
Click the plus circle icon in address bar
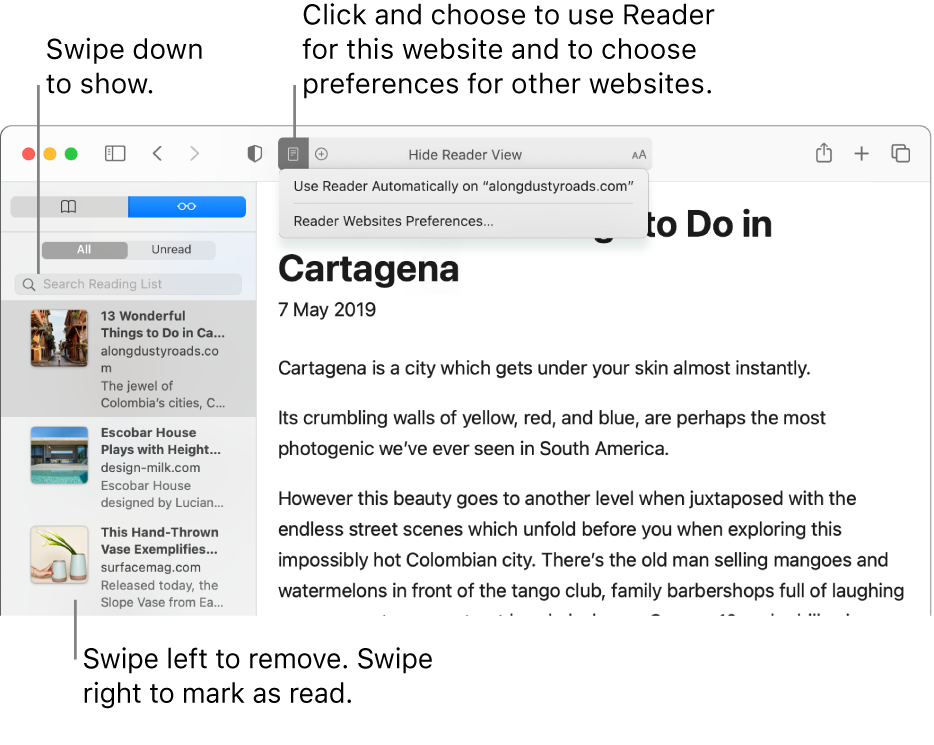click(x=322, y=154)
